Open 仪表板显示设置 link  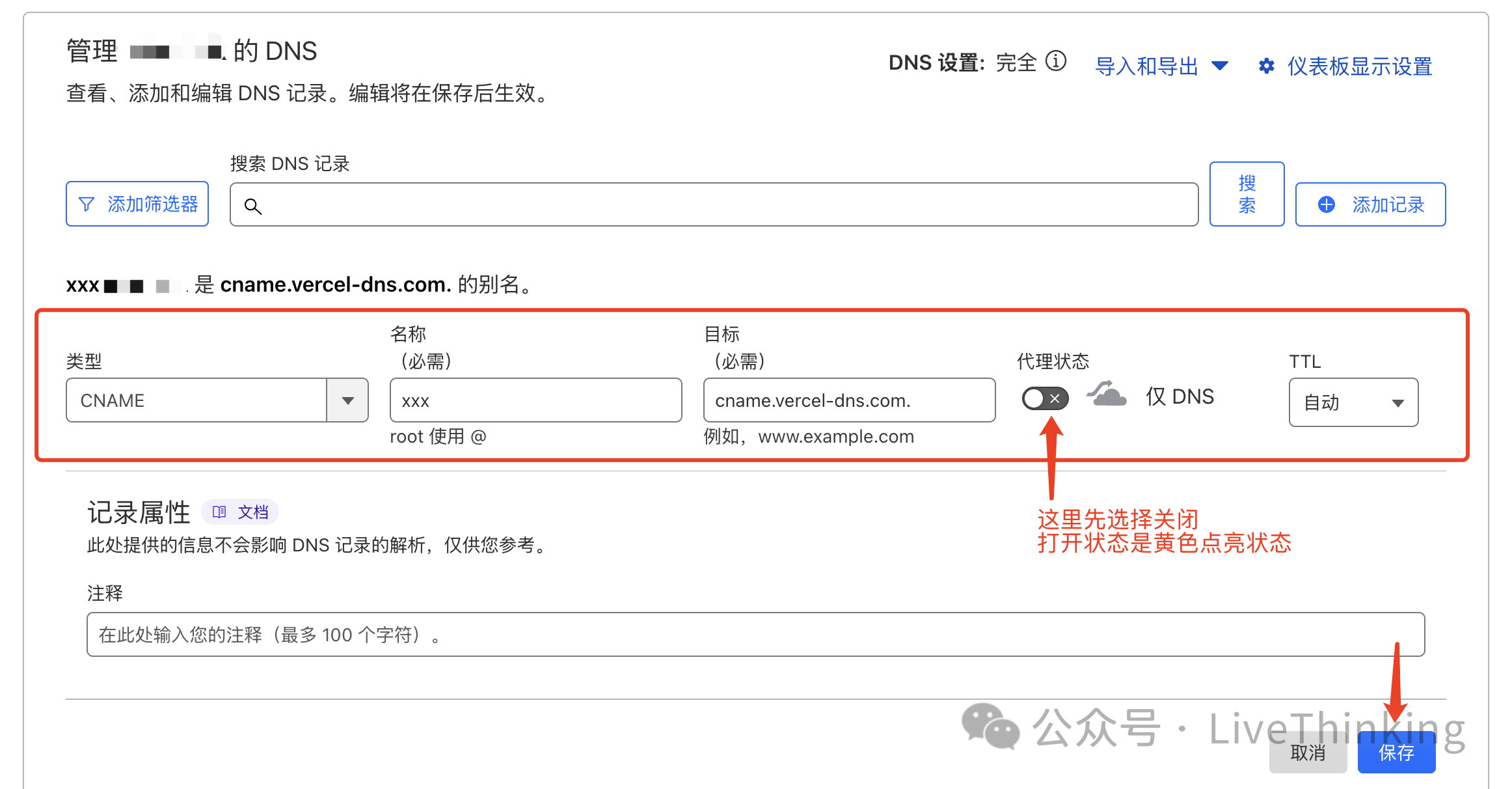1359,66
